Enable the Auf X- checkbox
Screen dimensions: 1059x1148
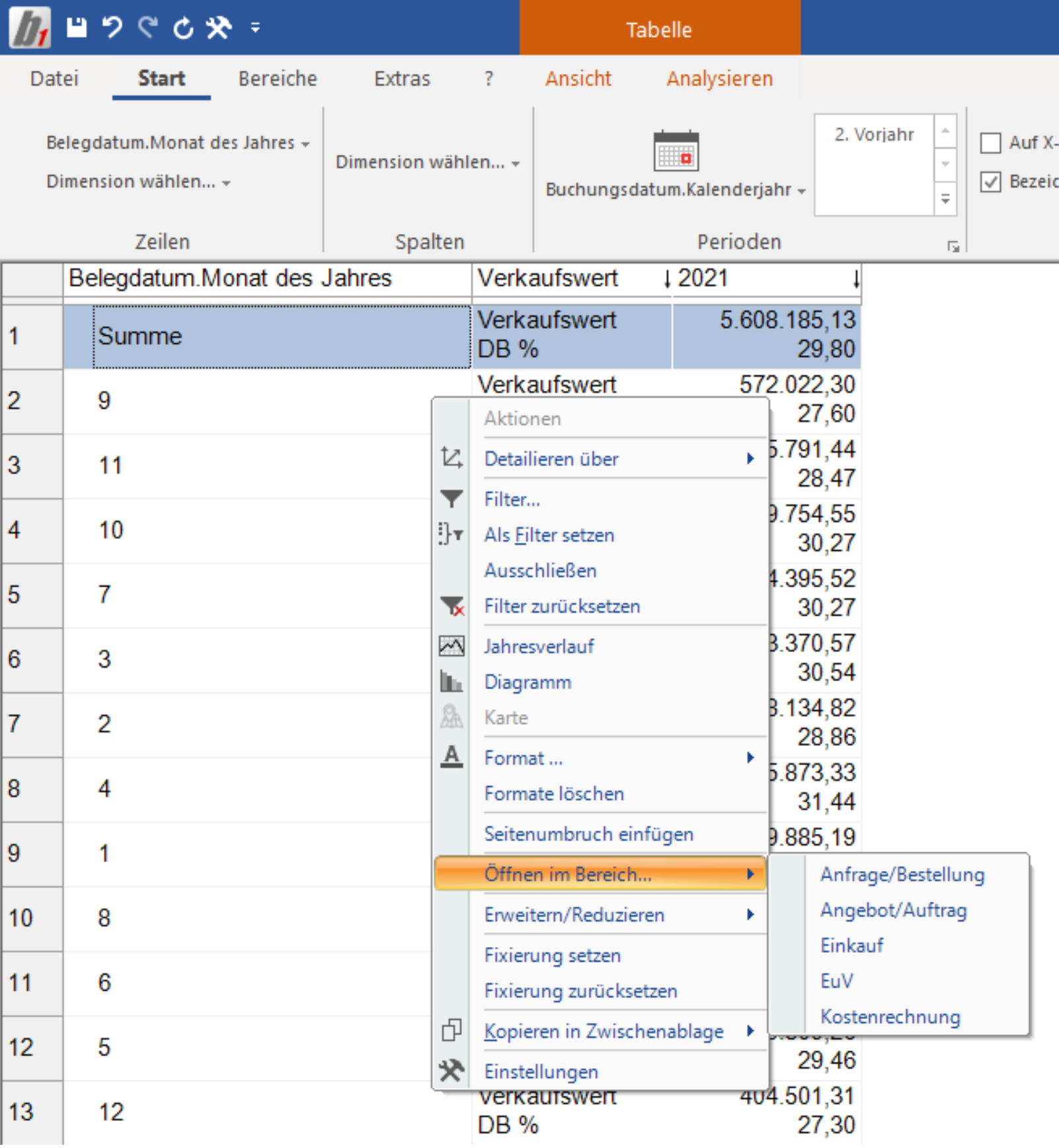click(990, 143)
